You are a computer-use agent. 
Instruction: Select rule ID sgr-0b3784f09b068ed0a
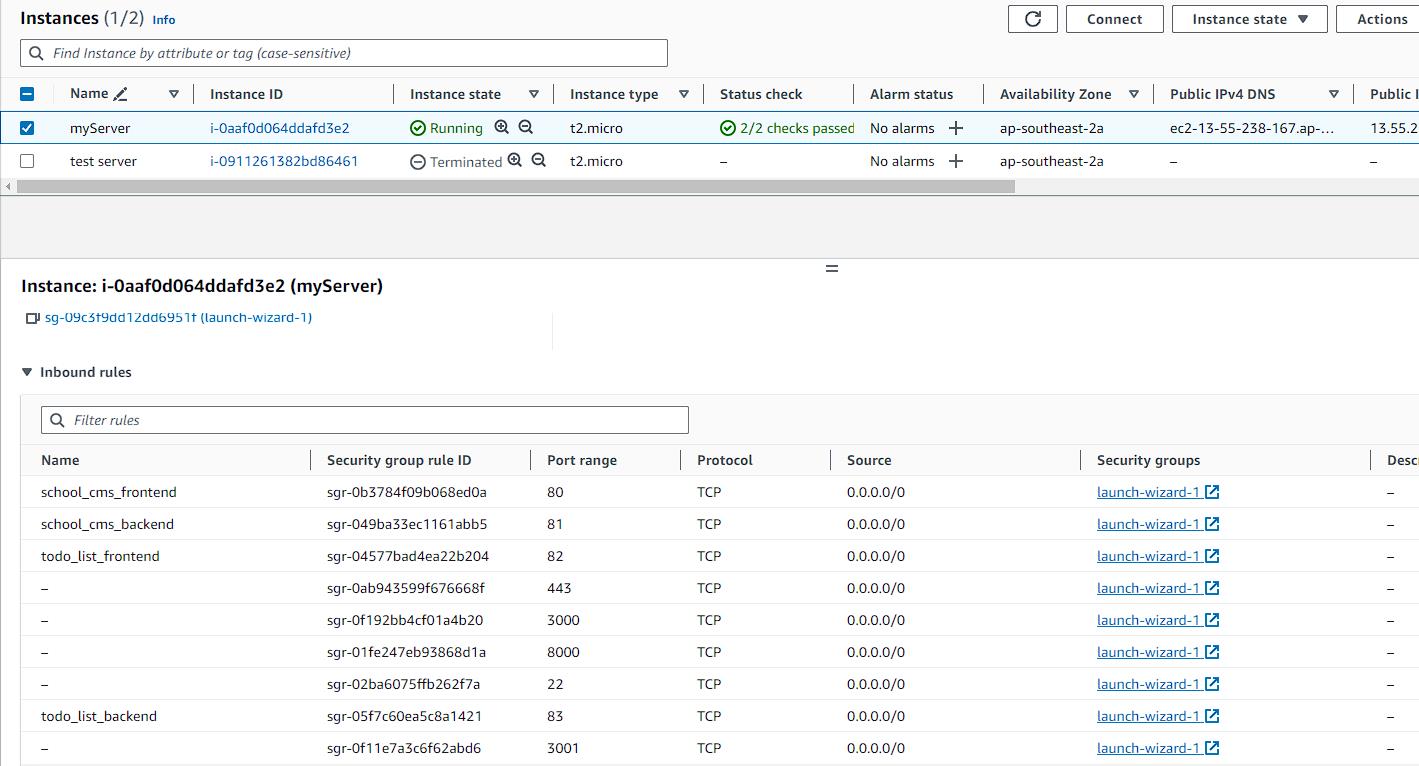407,492
